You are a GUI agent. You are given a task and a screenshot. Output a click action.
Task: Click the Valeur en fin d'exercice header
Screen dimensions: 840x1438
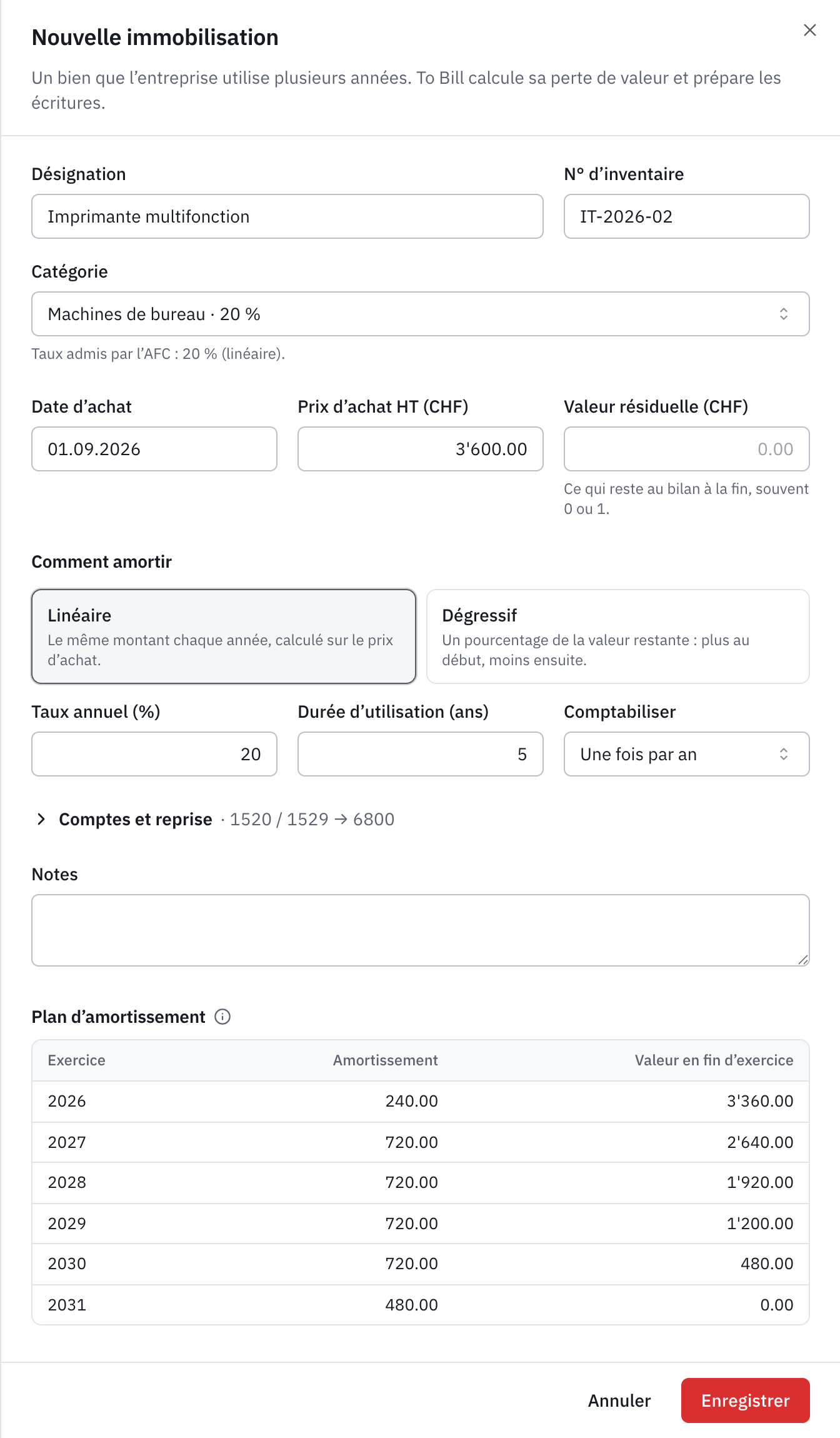(714, 1060)
